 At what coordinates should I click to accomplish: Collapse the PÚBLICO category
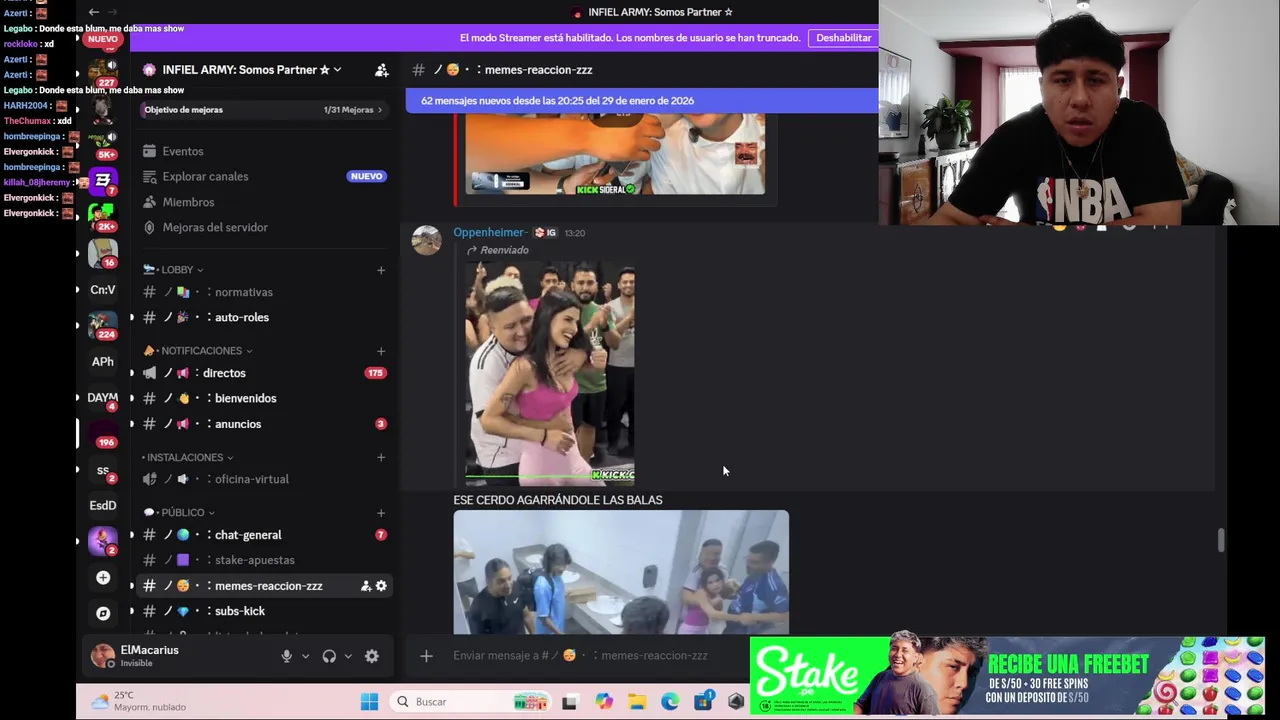tap(178, 512)
